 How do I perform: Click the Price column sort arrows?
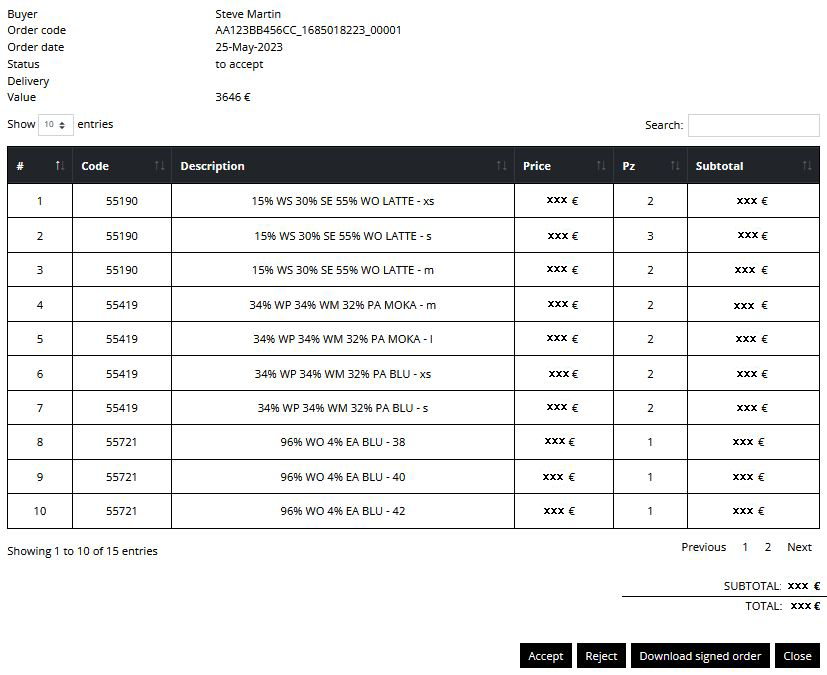[600, 166]
